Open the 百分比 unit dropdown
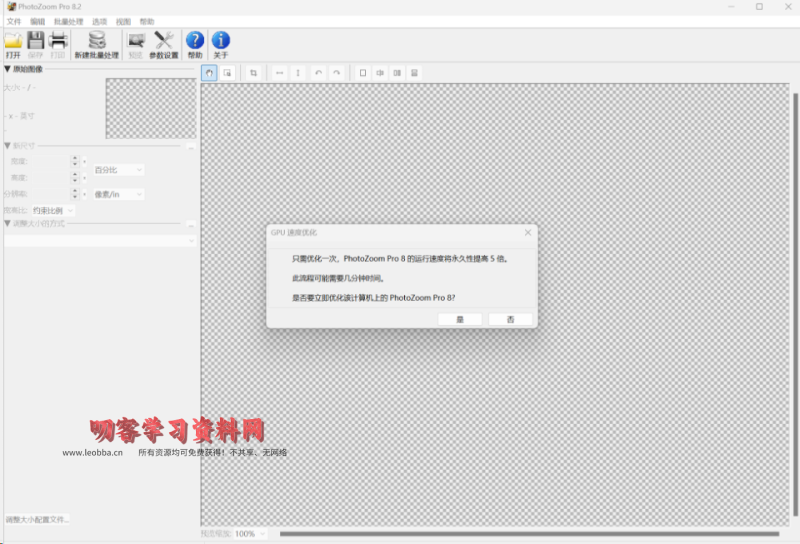 coord(118,169)
